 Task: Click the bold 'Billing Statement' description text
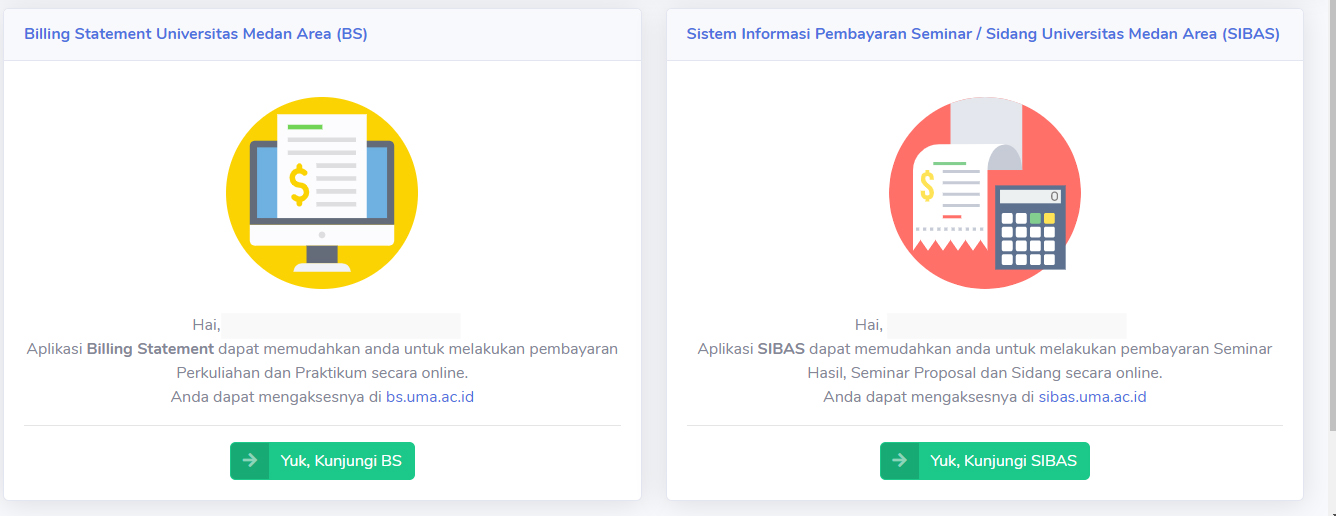tap(150, 349)
